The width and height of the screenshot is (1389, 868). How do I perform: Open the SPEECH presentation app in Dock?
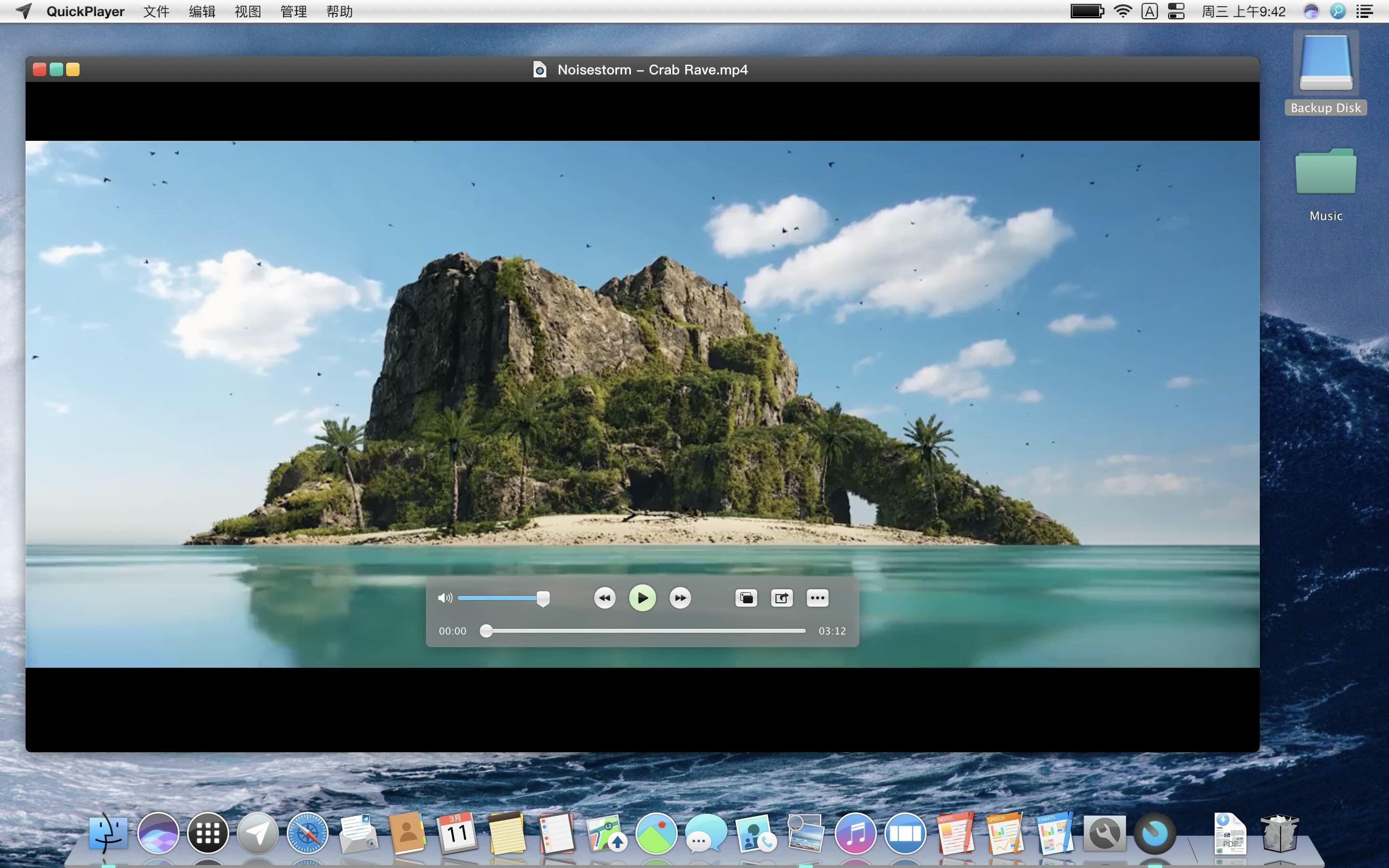tap(1005, 833)
